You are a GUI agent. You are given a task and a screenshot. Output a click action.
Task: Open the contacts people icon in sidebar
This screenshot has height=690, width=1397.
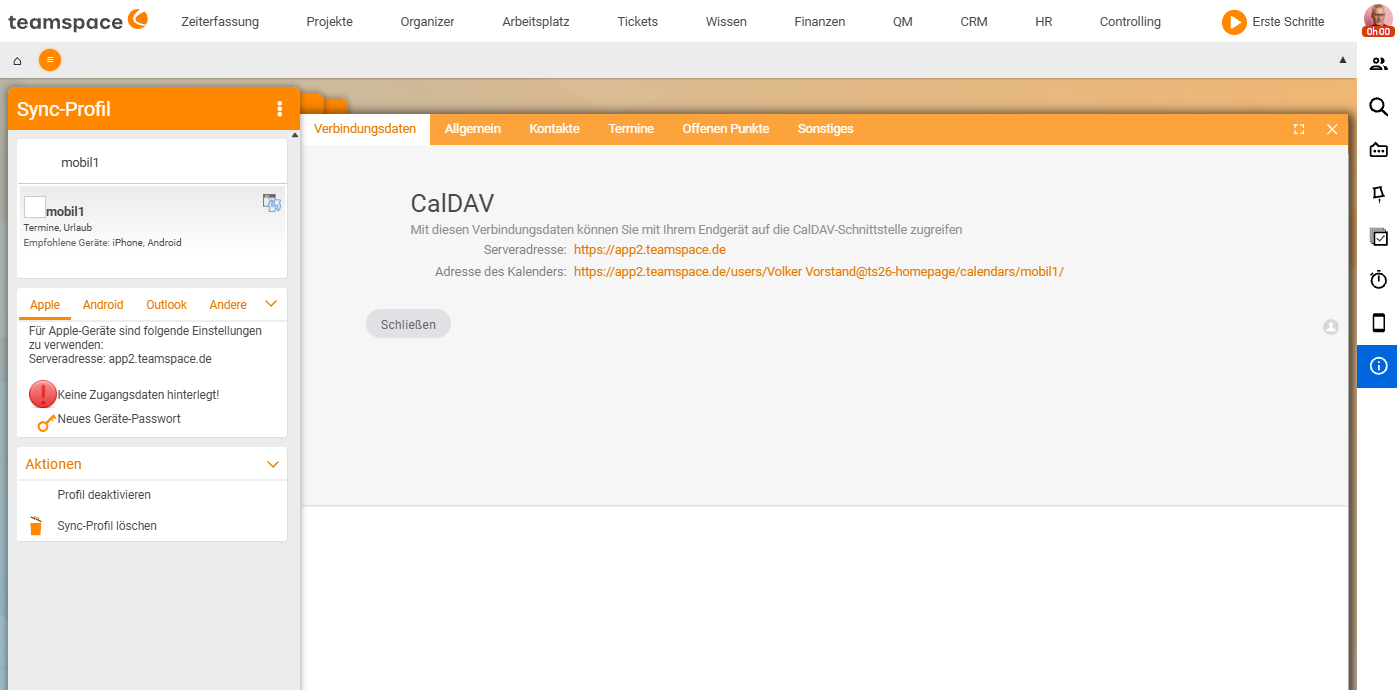click(1378, 64)
